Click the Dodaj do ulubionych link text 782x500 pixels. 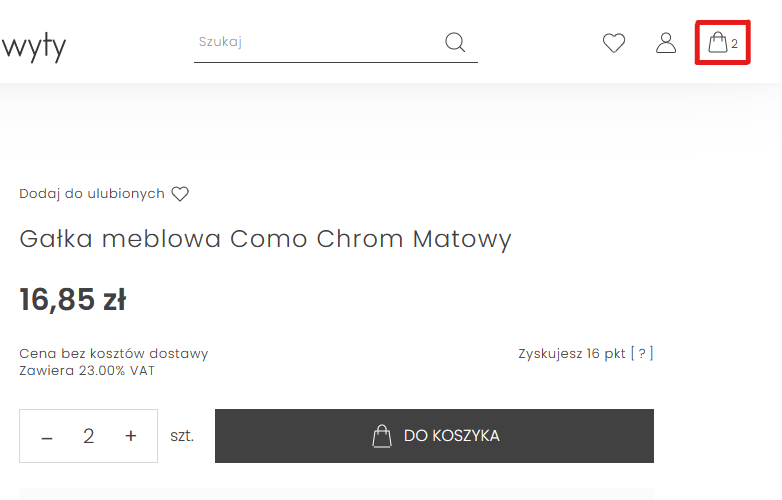click(92, 193)
